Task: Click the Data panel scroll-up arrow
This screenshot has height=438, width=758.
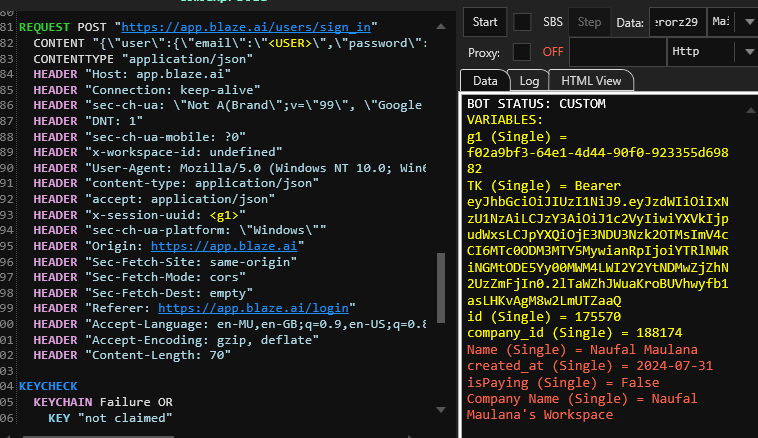Action: tap(751, 111)
